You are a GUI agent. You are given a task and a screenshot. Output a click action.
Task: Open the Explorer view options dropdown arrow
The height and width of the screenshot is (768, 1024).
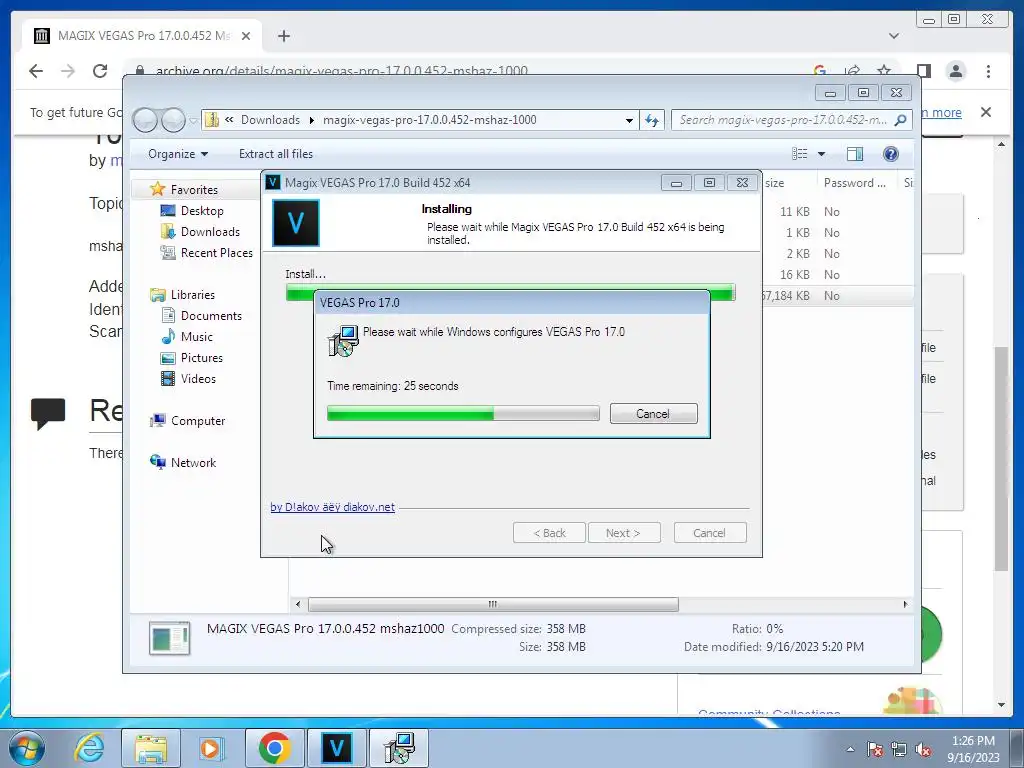pos(822,154)
